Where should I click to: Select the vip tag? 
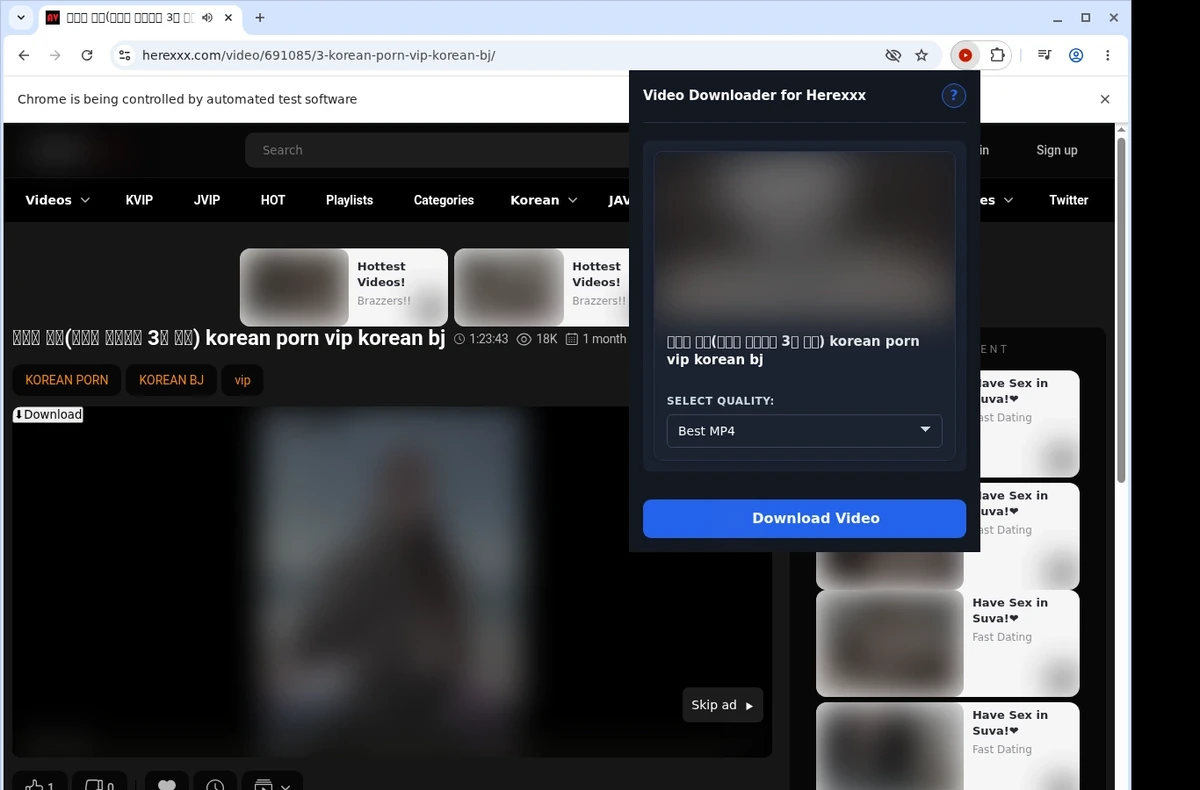tap(242, 380)
